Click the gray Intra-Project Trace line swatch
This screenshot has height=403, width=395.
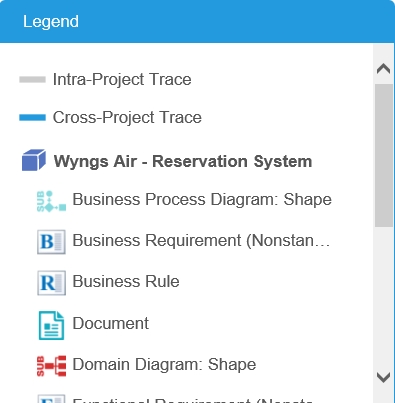click(x=32, y=80)
